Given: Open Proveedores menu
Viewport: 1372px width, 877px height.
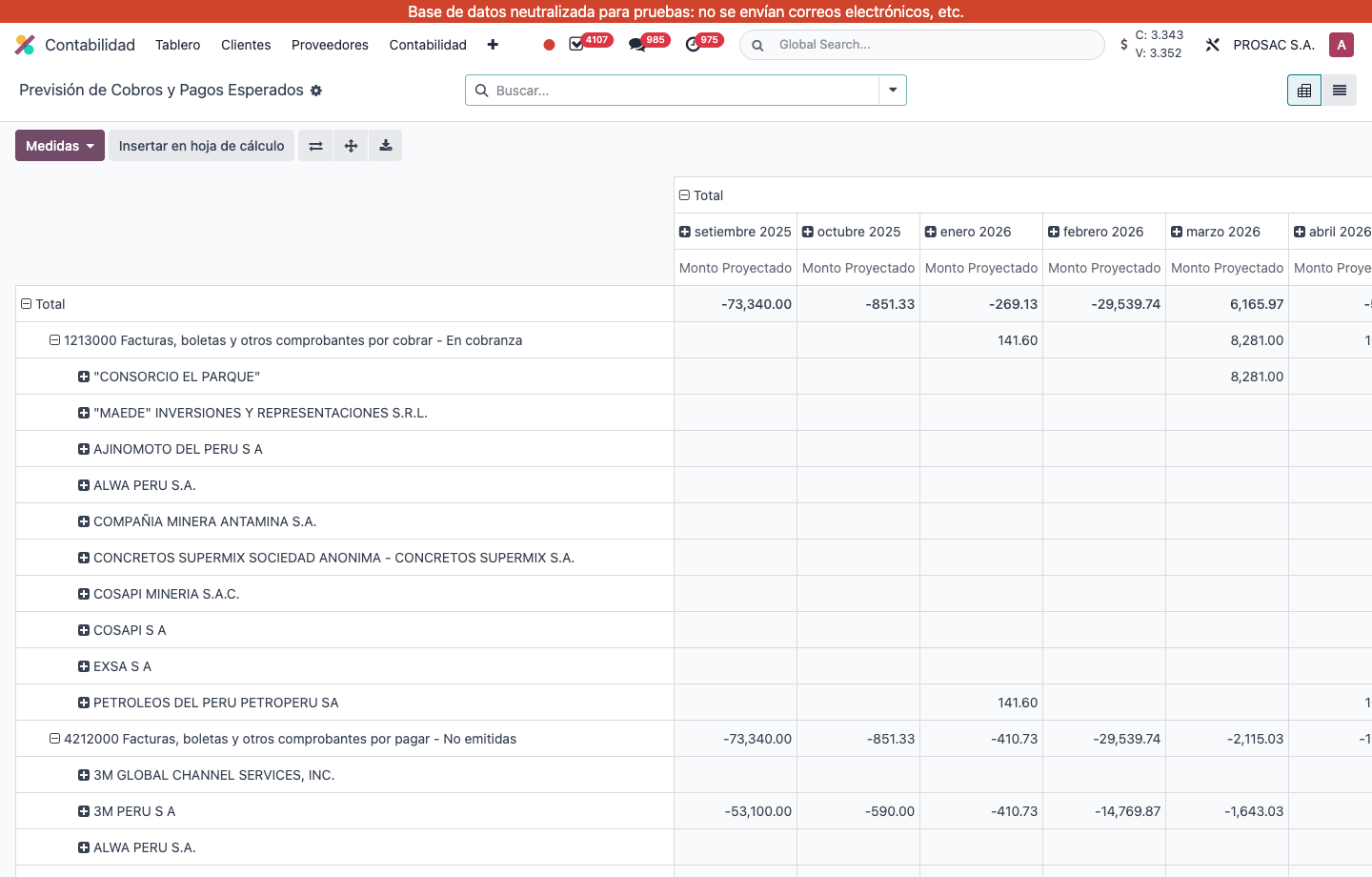Looking at the screenshot, I should point(330,45).
